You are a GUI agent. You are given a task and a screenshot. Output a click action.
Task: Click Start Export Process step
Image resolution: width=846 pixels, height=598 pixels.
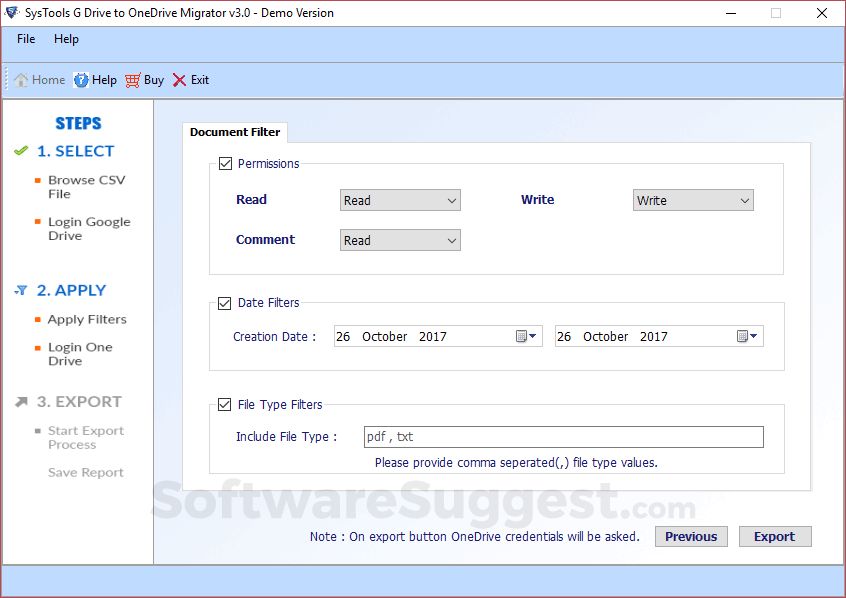(x=86, y=438)
